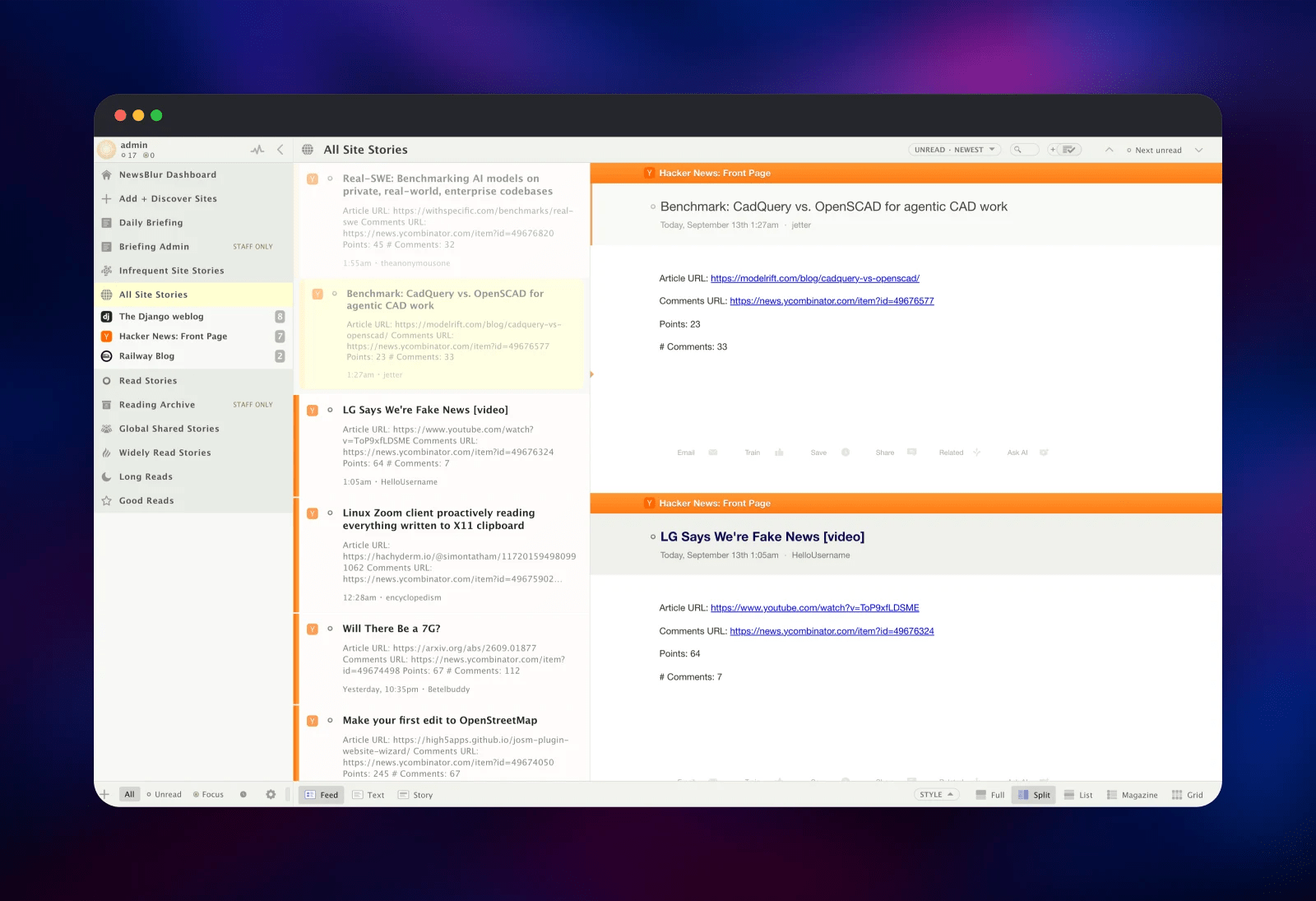Click the activity graph icon near admin

coord(257,150)
